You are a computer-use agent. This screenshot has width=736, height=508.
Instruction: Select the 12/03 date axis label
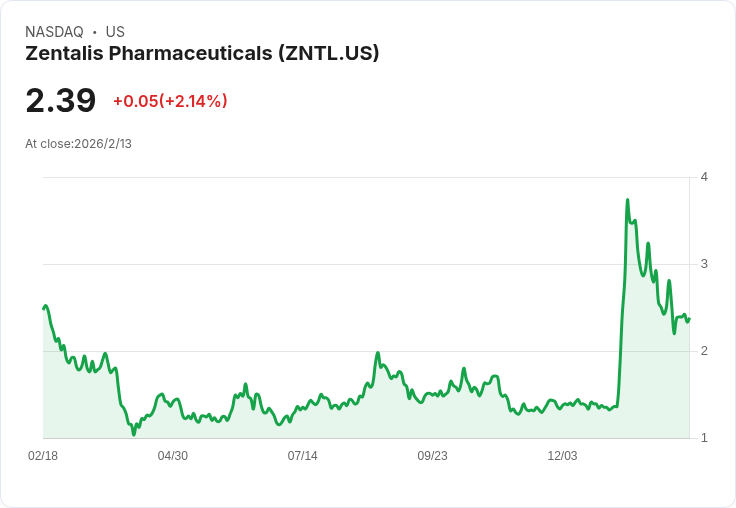562,456
